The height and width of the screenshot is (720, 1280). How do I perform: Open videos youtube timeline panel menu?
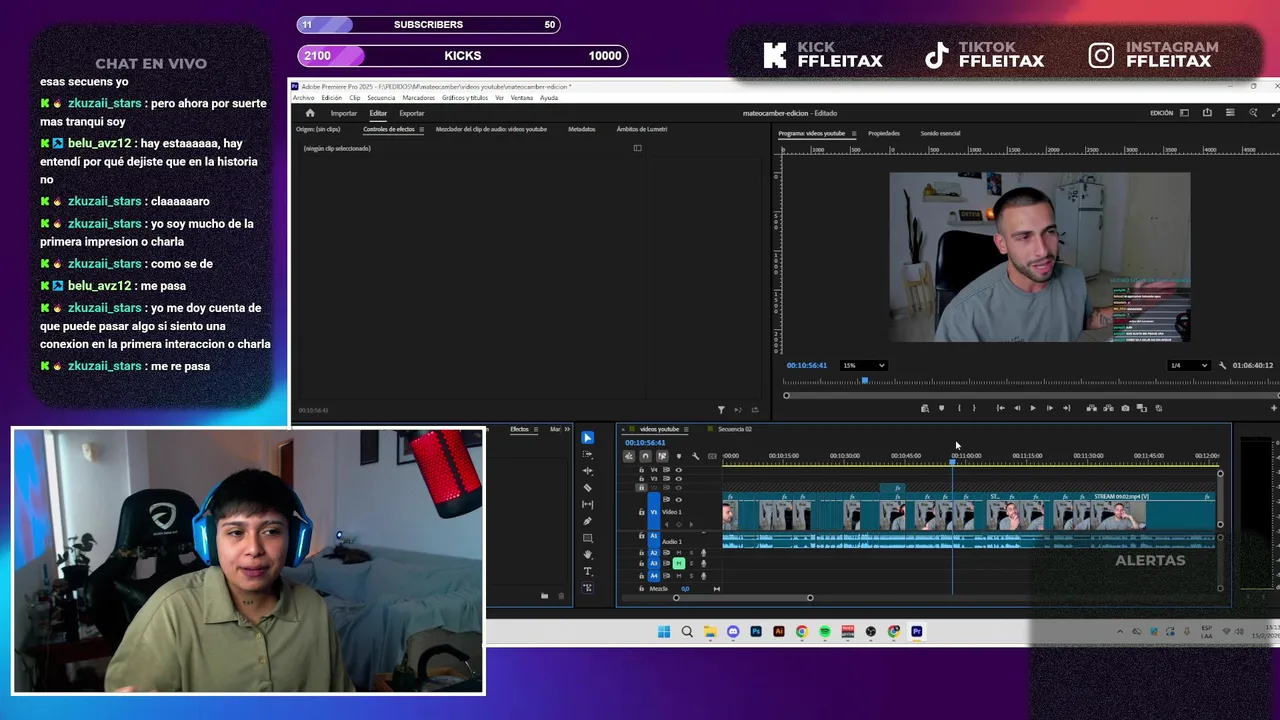[686, 430]
